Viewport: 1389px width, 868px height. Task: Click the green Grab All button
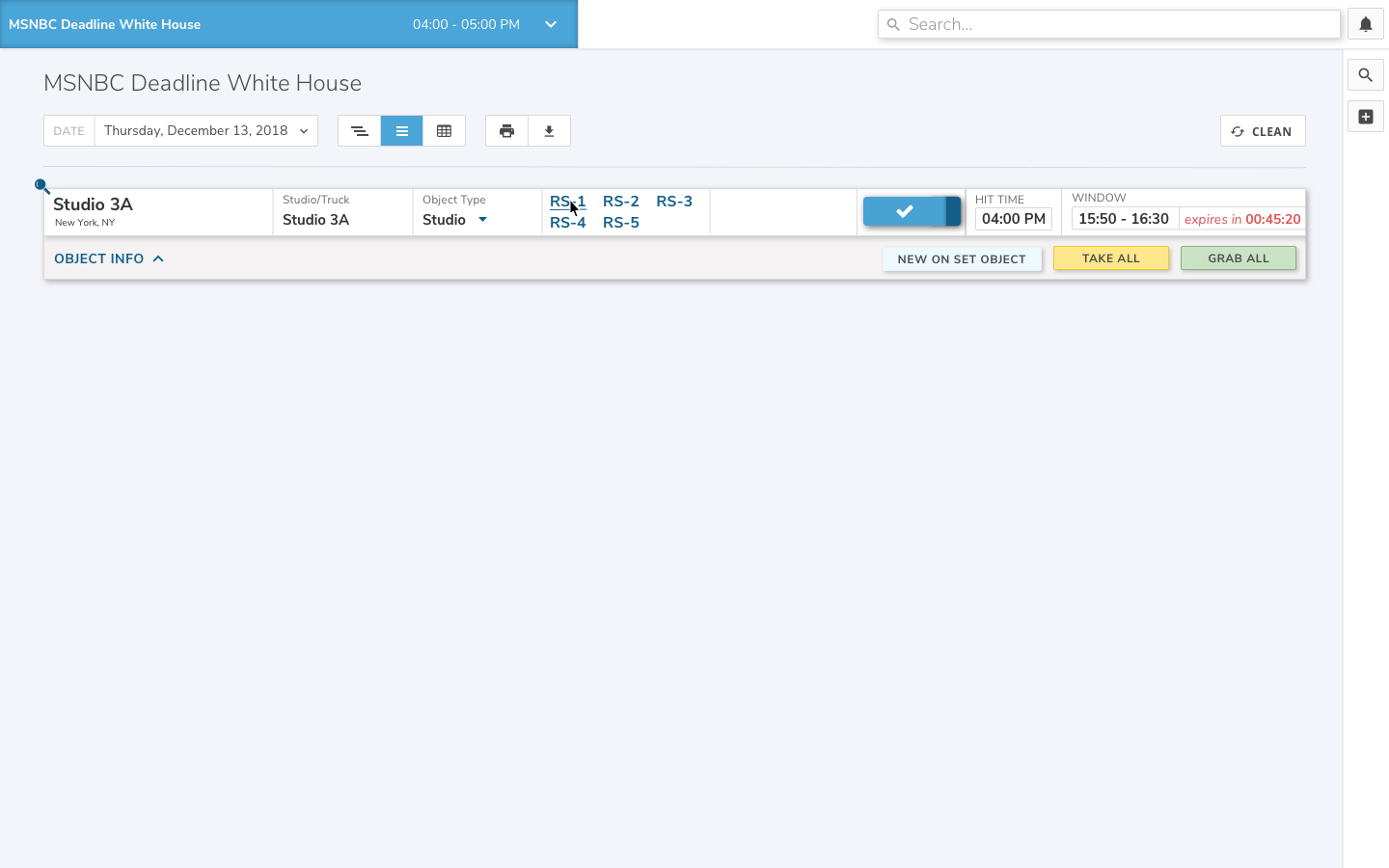point(1238,258)
